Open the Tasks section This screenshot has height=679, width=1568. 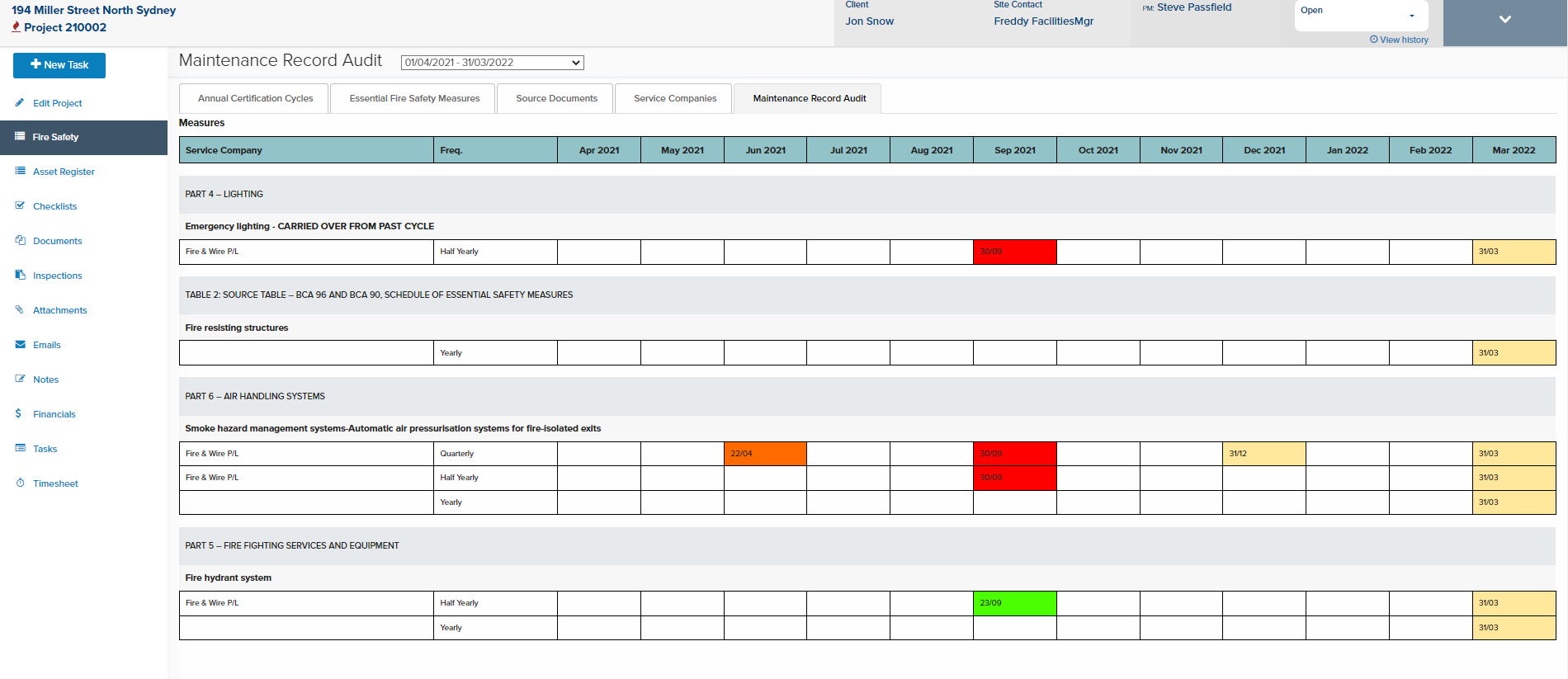45,449
